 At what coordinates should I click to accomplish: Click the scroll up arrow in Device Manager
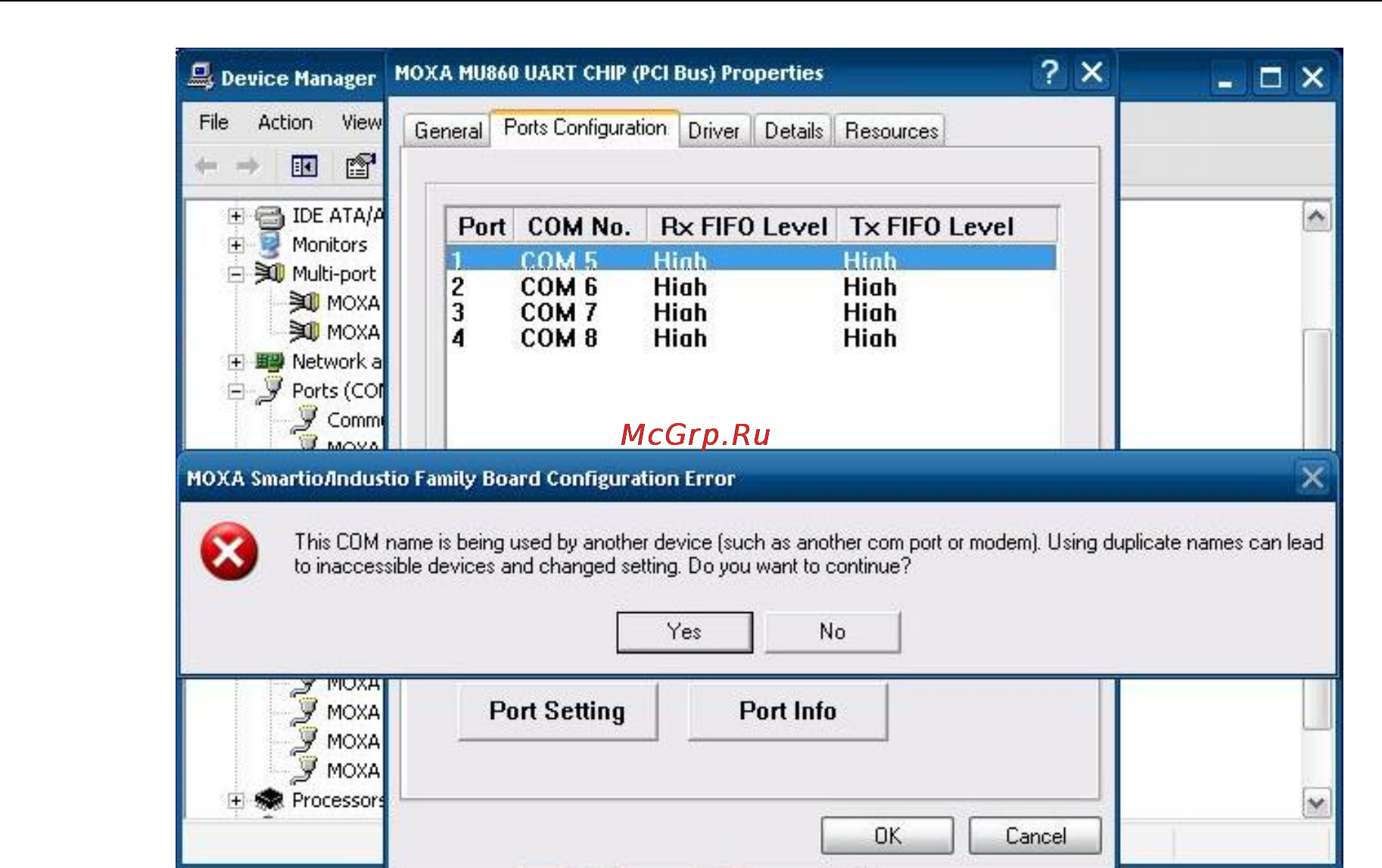coord(1316,218)
